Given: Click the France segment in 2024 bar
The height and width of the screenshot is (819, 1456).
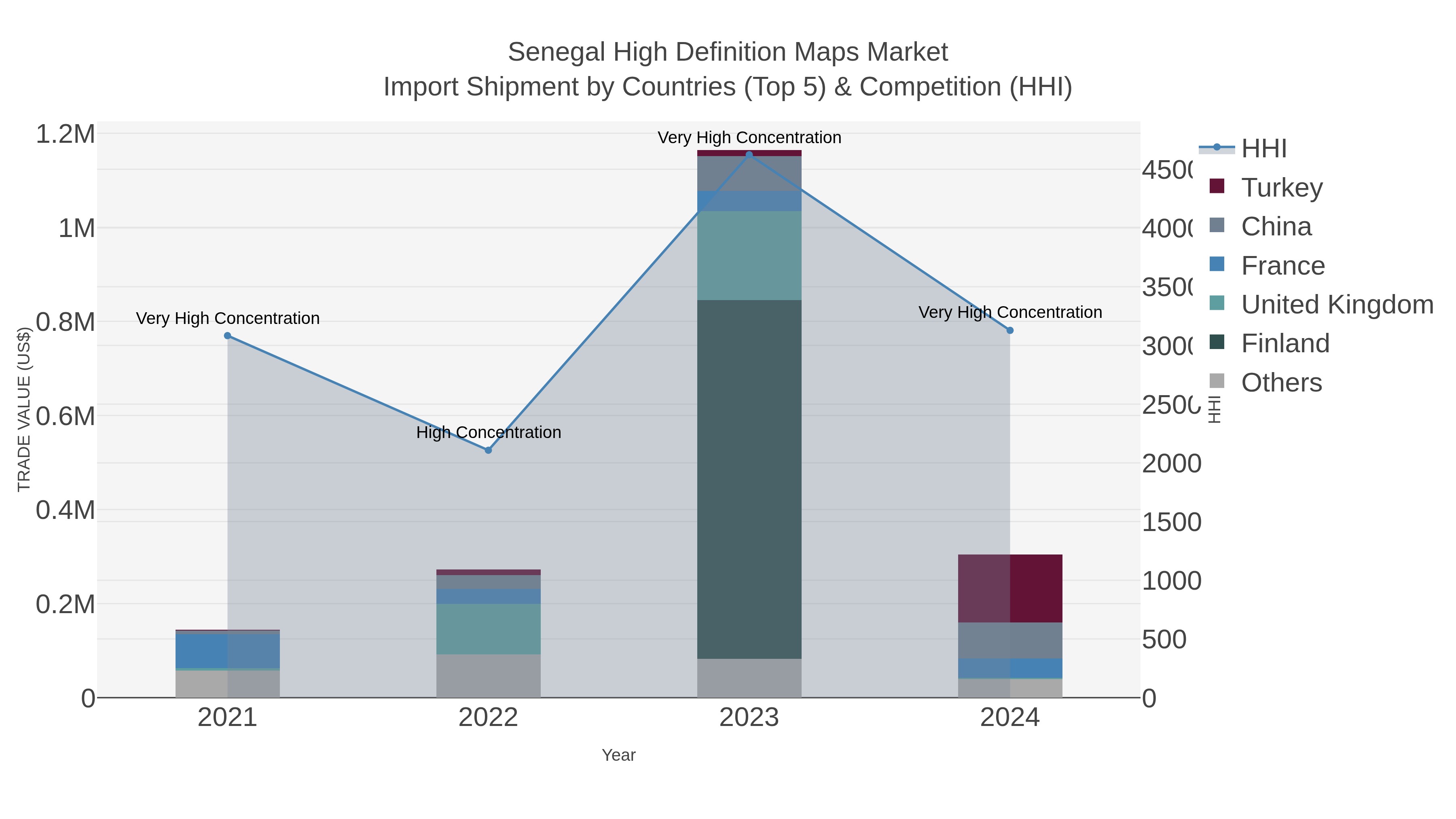Looking at the screenshot, I should 1010,668.
